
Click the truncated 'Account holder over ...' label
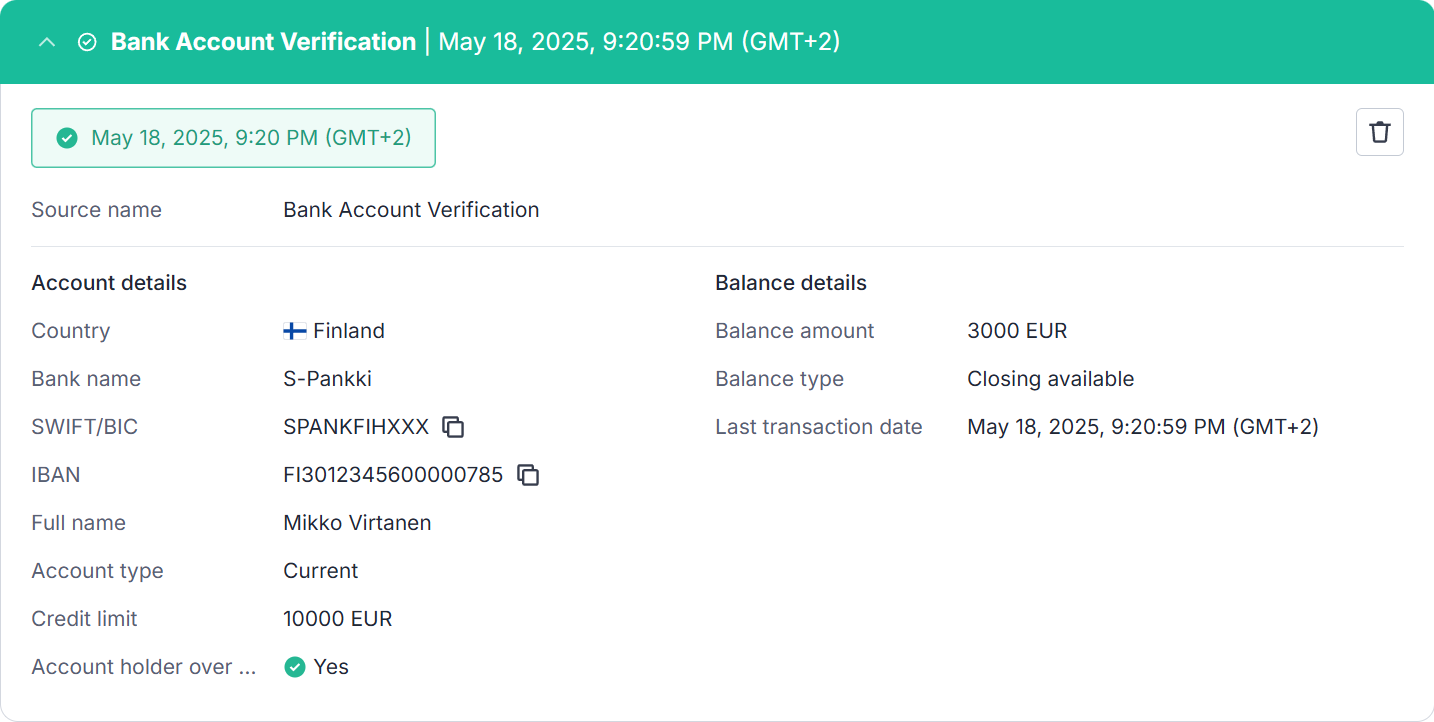[144, 667]
